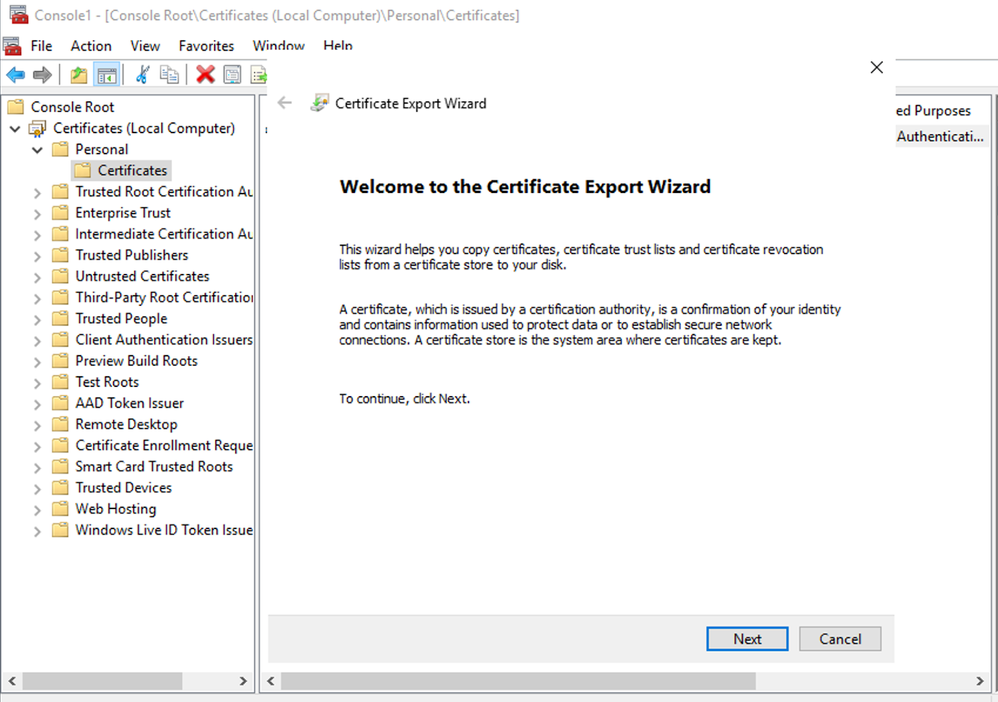
Task: Close the wizard with the X button
Action: (x=877, y=68)
